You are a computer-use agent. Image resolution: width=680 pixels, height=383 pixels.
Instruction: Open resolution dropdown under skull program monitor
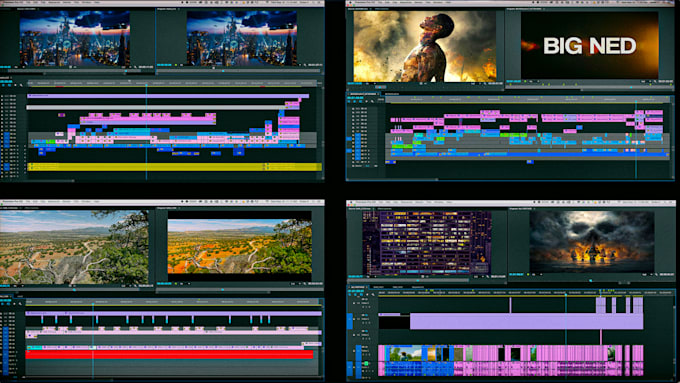click(646, 274)
